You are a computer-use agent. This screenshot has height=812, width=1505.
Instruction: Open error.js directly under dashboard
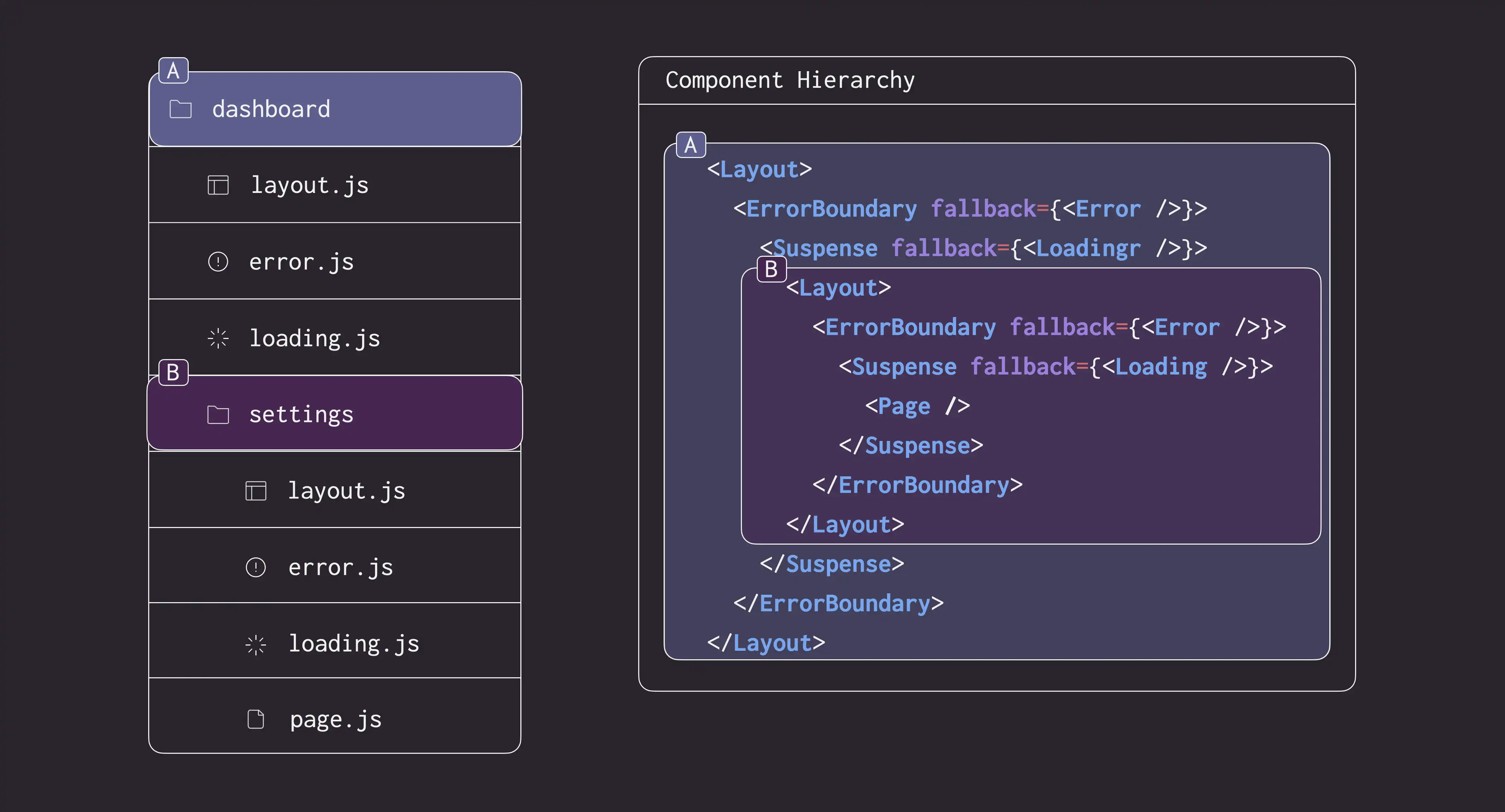(x=335, y=261)
